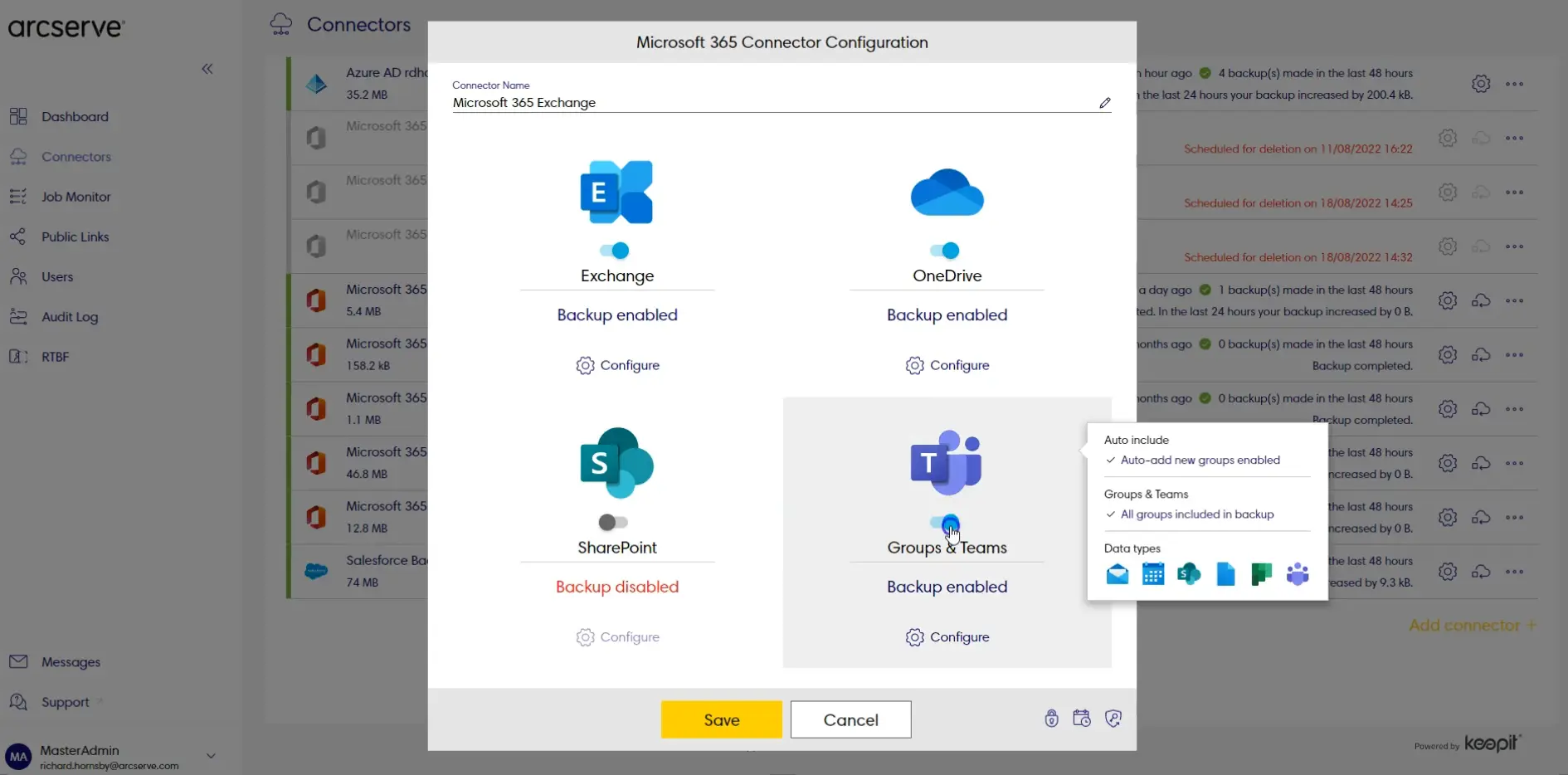
Task: Click the pencil icon to edit connector name
Action: tap(1104, 103)
